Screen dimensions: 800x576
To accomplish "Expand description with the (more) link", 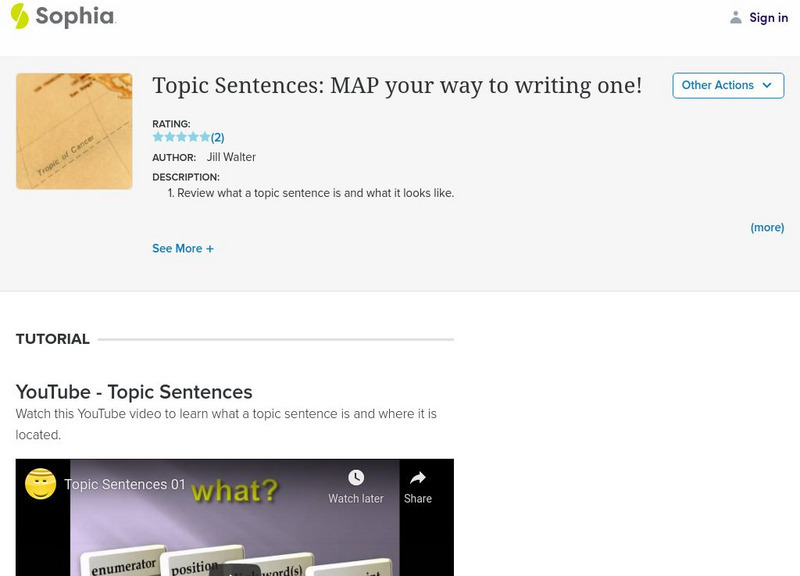I will tap(767, 227).
